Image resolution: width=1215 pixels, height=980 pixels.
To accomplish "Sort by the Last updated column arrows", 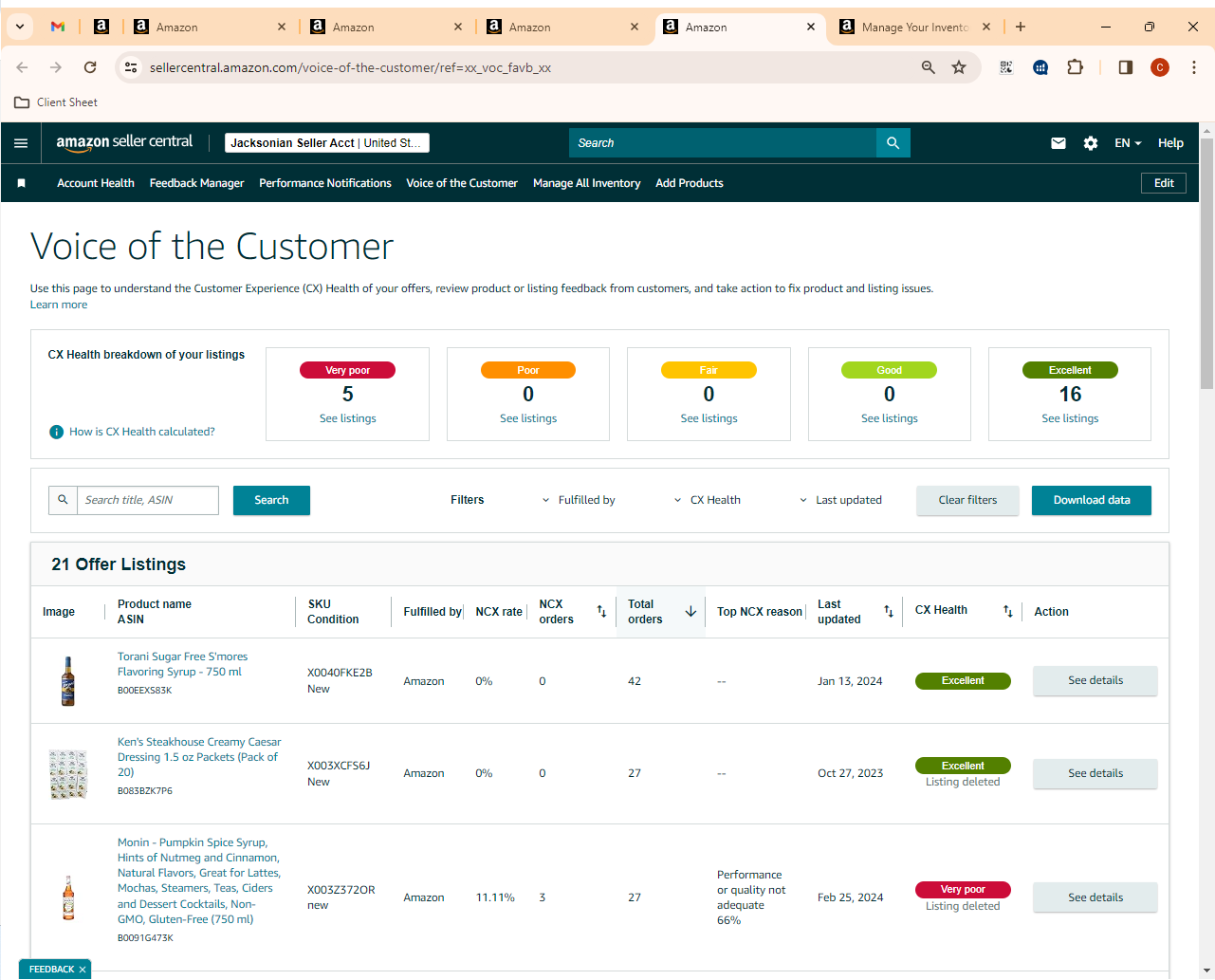I will point(889,612).
